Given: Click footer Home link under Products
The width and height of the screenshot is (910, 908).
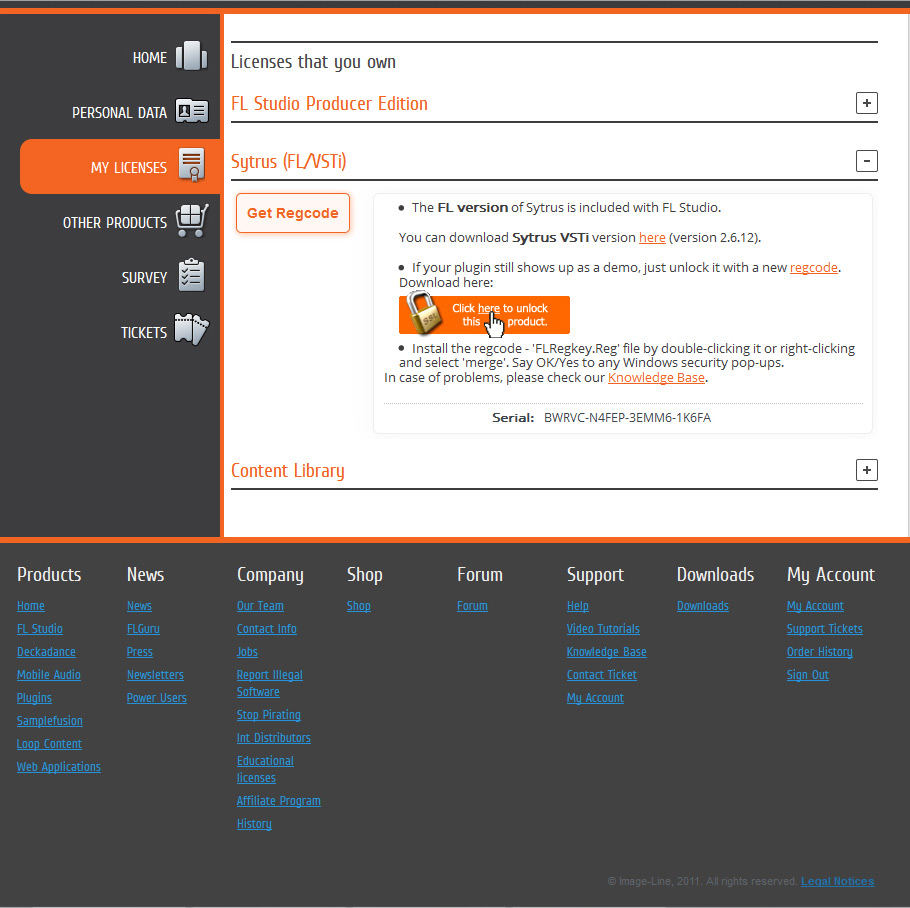Looking at the screenshot, I should coord(31,606).
